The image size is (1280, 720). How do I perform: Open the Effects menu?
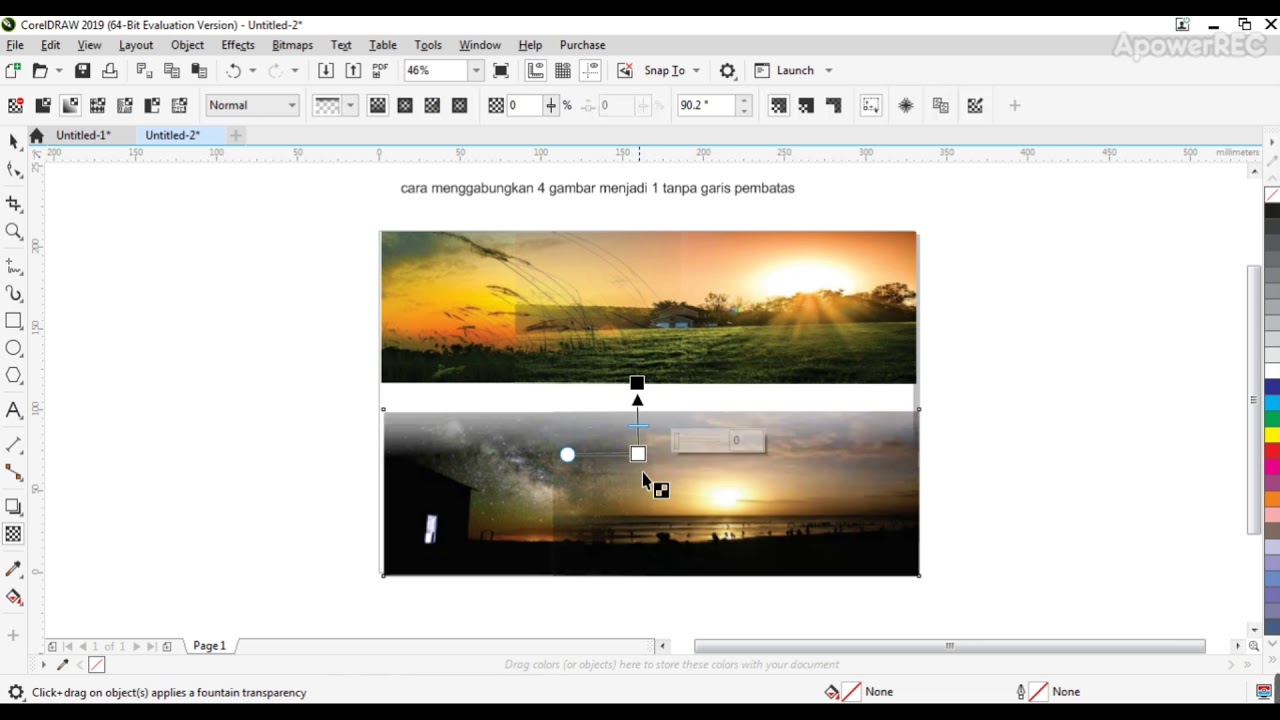pyautogui.click(x=238, y=45)
